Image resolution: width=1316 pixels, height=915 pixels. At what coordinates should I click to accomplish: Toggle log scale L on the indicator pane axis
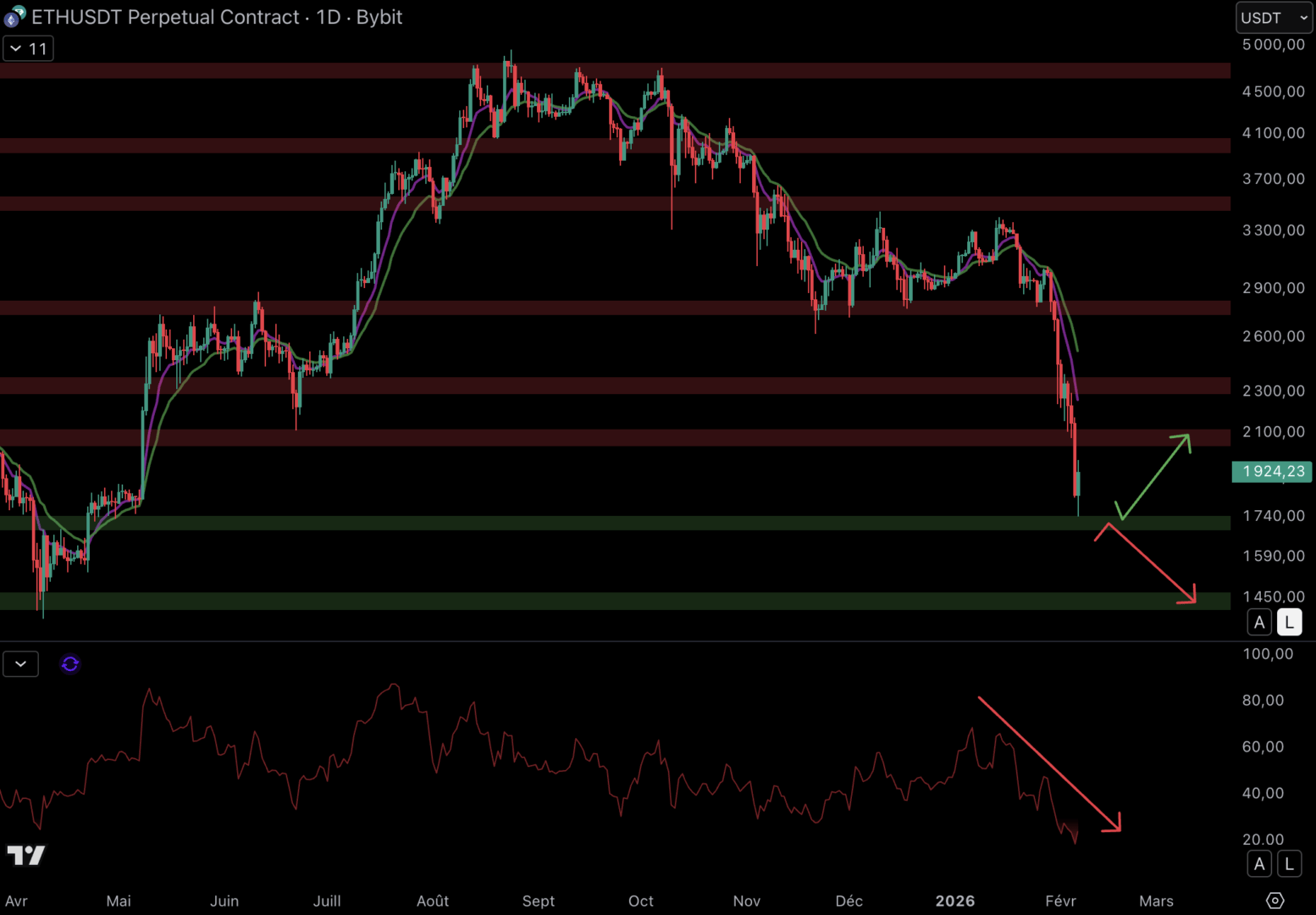pos(1289,864)
